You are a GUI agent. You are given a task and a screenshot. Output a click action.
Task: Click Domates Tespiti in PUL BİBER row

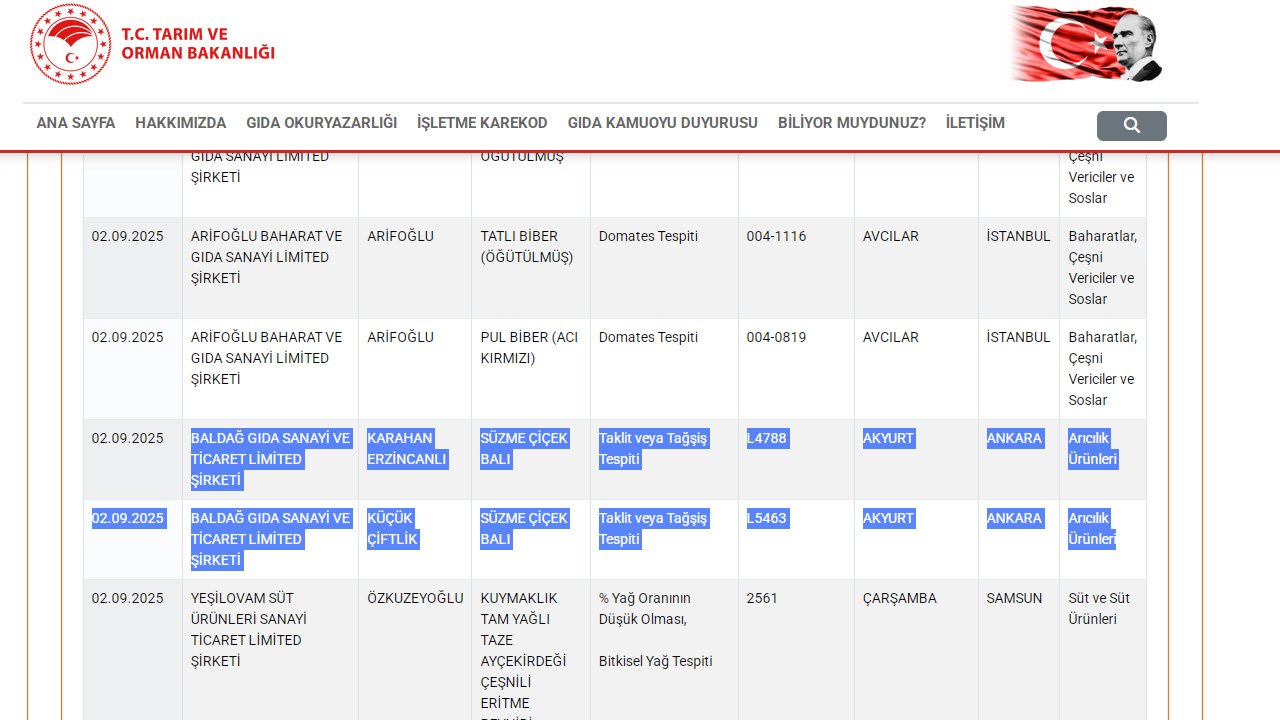click(x=648, y=338)
